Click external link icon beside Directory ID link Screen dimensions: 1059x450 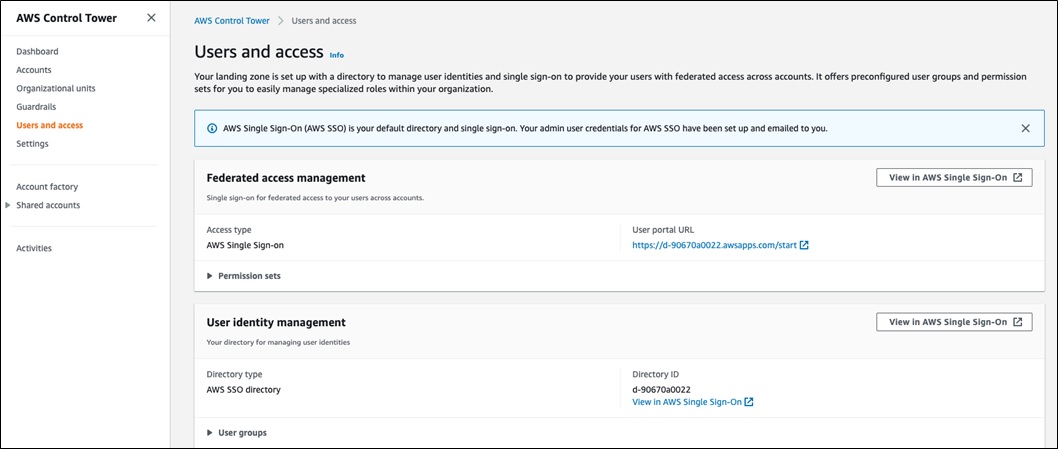pyautogui.click(x=749, y=402)
